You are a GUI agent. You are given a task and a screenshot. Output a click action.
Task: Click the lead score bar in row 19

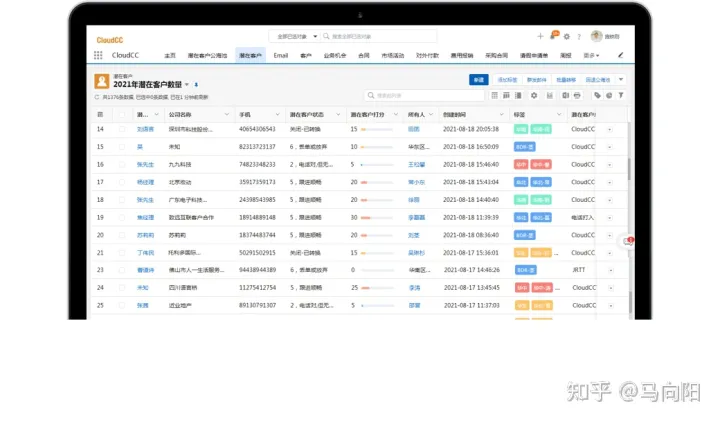click(x=376, y=217)
